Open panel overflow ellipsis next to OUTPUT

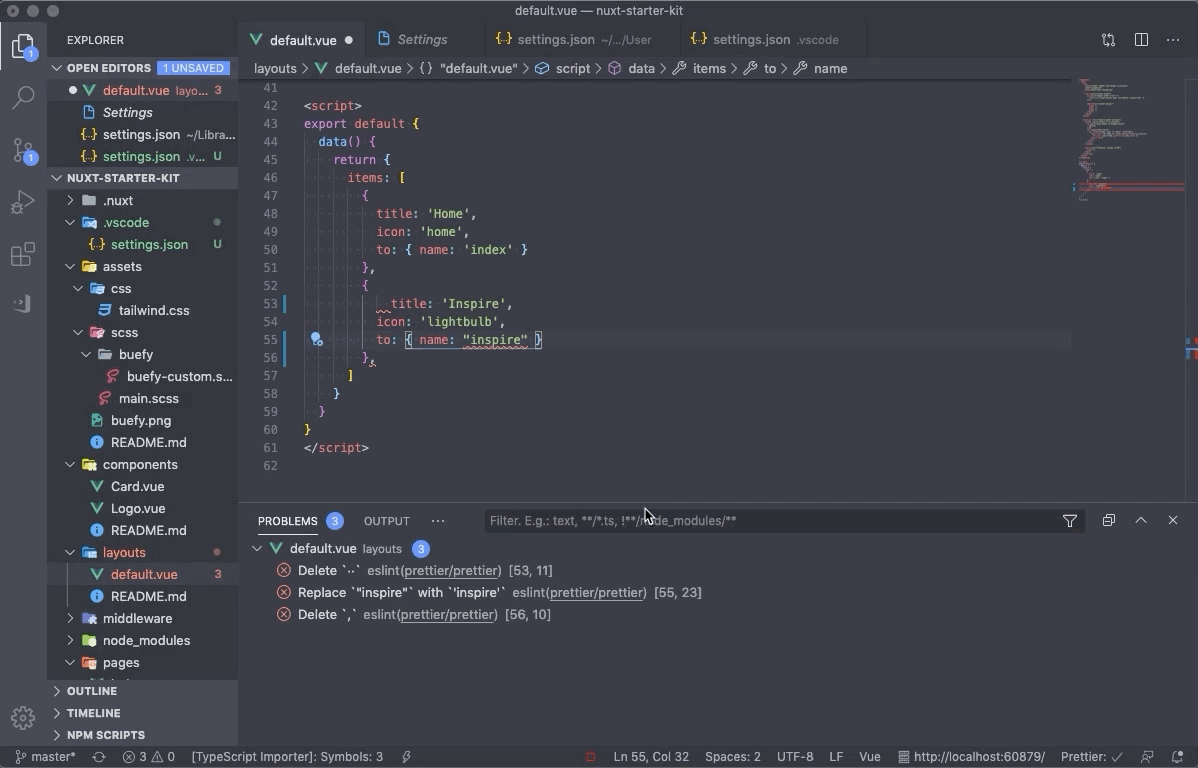(x=438, y=521)
